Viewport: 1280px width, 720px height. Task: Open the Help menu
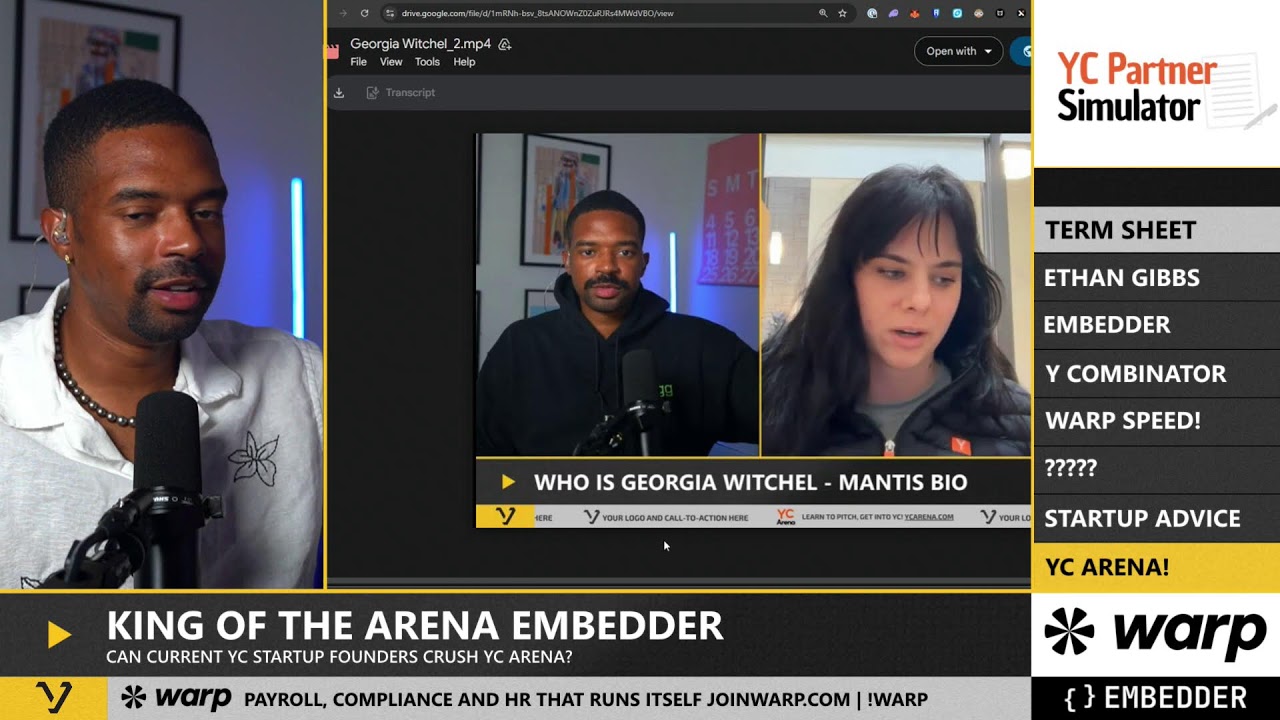[464, 62]
